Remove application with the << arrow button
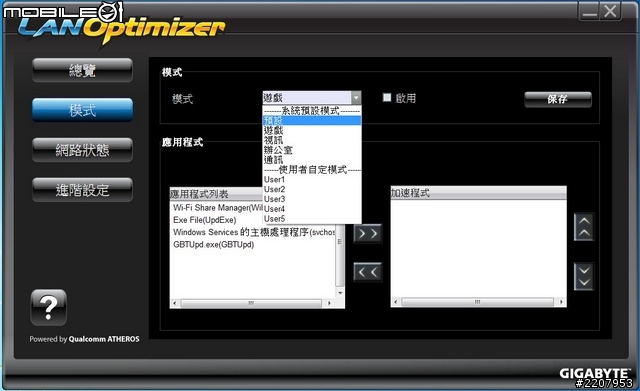Viewport: 640px width, 391px height. [367, 272]
